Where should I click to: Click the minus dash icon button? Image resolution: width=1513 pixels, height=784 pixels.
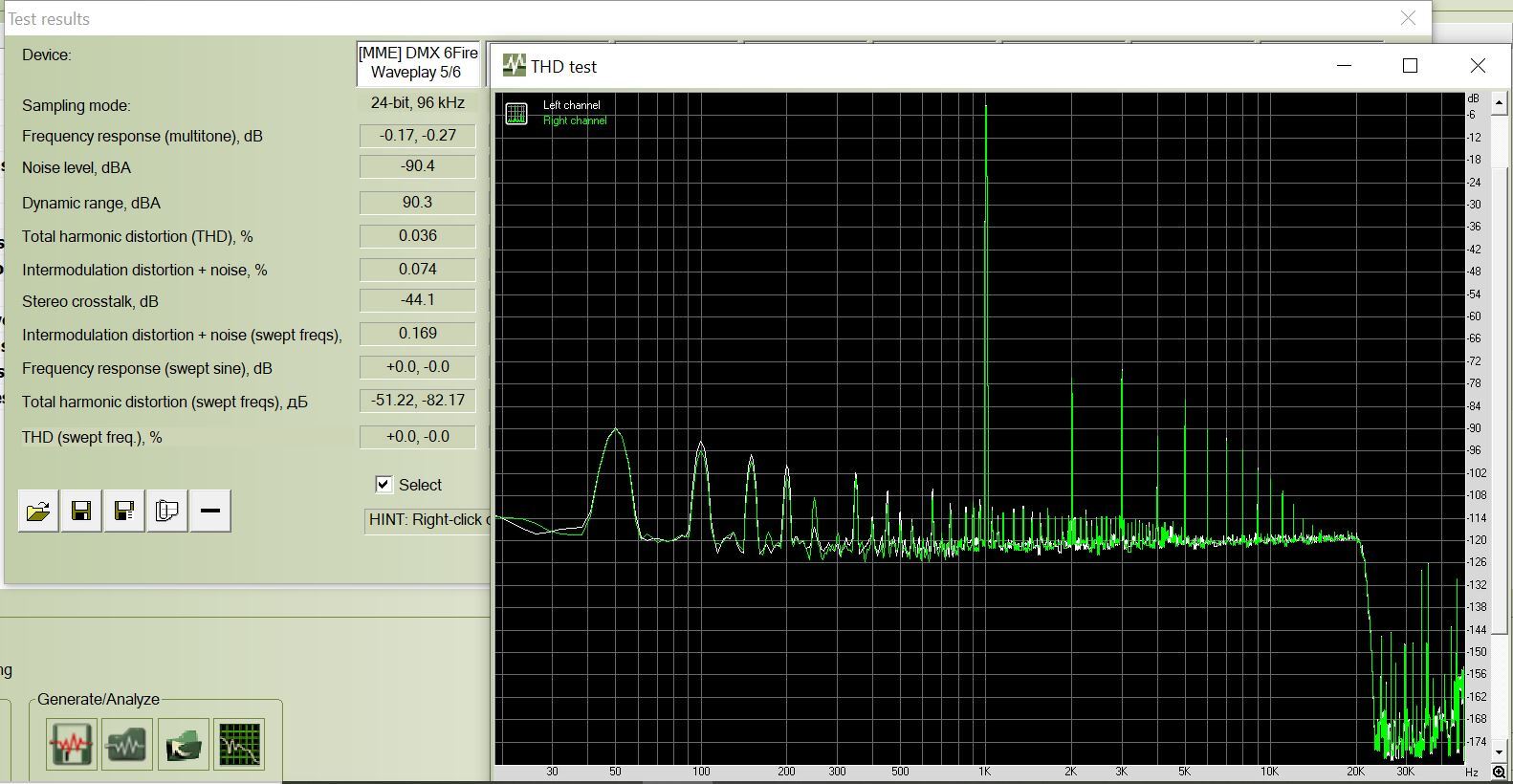(x=210, y=511)
